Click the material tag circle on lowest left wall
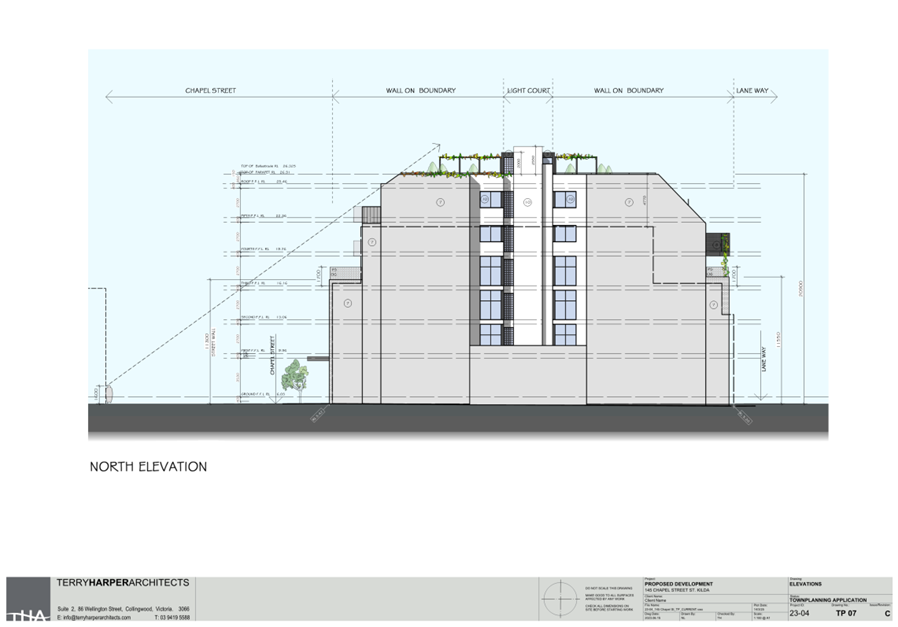898x627 pixels. (348, 302)
